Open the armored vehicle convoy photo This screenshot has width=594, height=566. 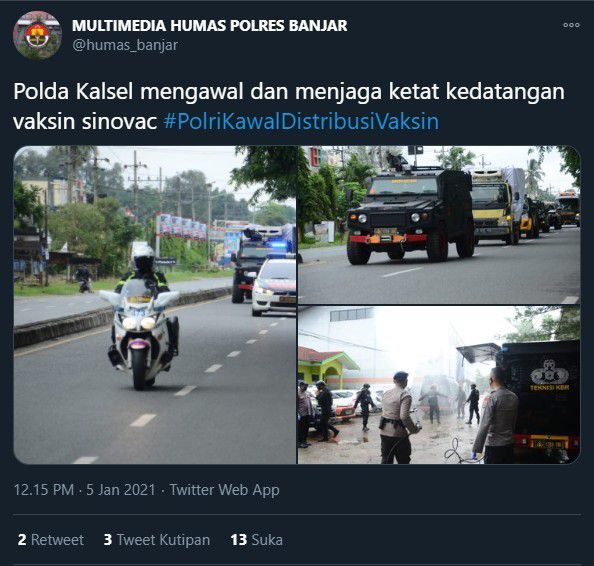click(439, 225)
